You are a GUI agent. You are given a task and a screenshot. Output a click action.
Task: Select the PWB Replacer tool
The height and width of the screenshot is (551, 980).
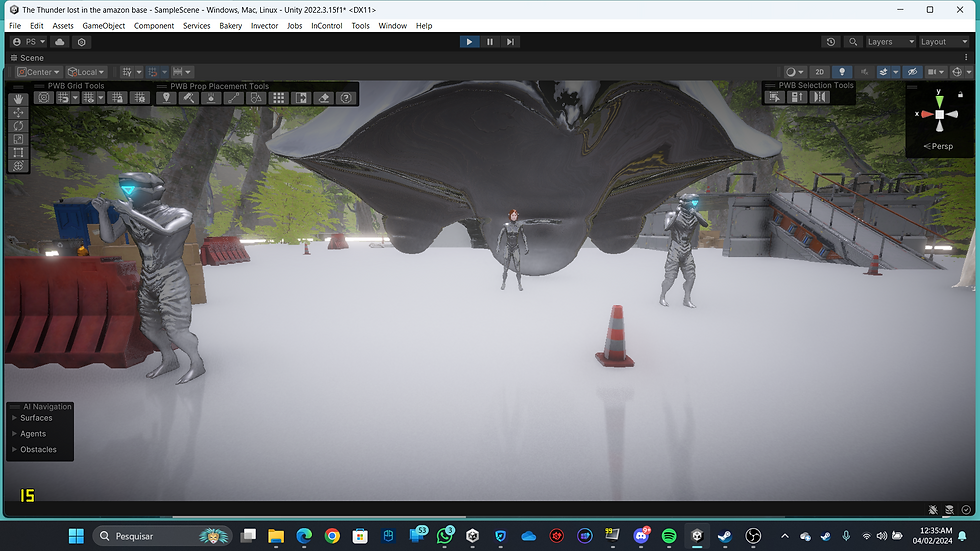[x=301, y=97]
